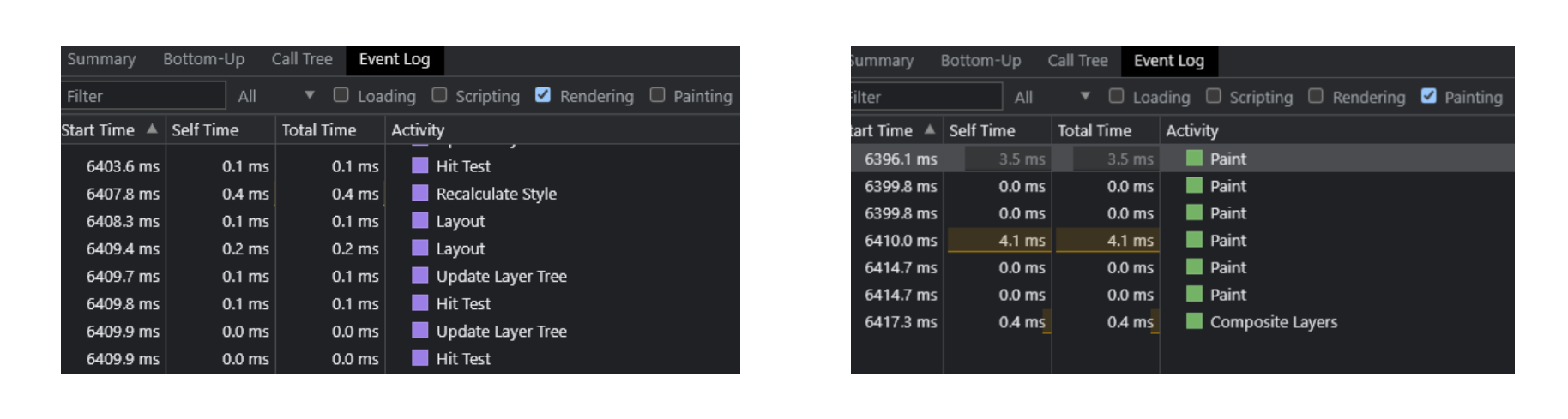Click sort arrow on left Start Time column
This screenshot has width=1568, height=419.
click(152, 129)
